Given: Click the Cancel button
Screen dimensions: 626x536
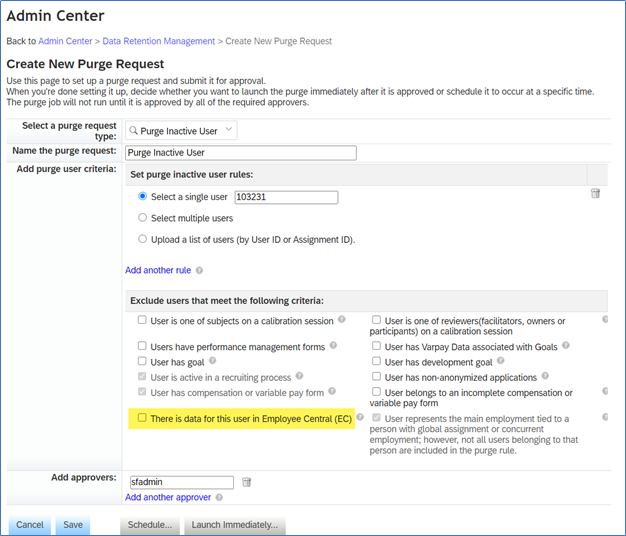Looking at the screenshot, I should click(x=30, y=525).
